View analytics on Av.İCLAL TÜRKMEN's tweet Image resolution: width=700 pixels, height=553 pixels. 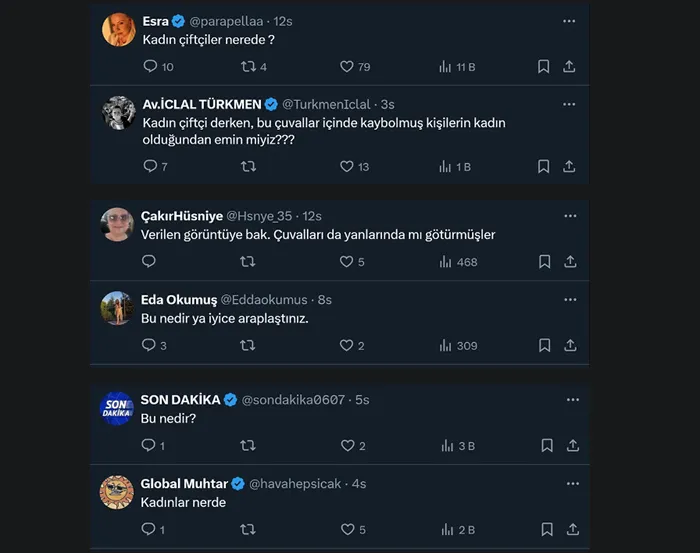pos(446,167)
